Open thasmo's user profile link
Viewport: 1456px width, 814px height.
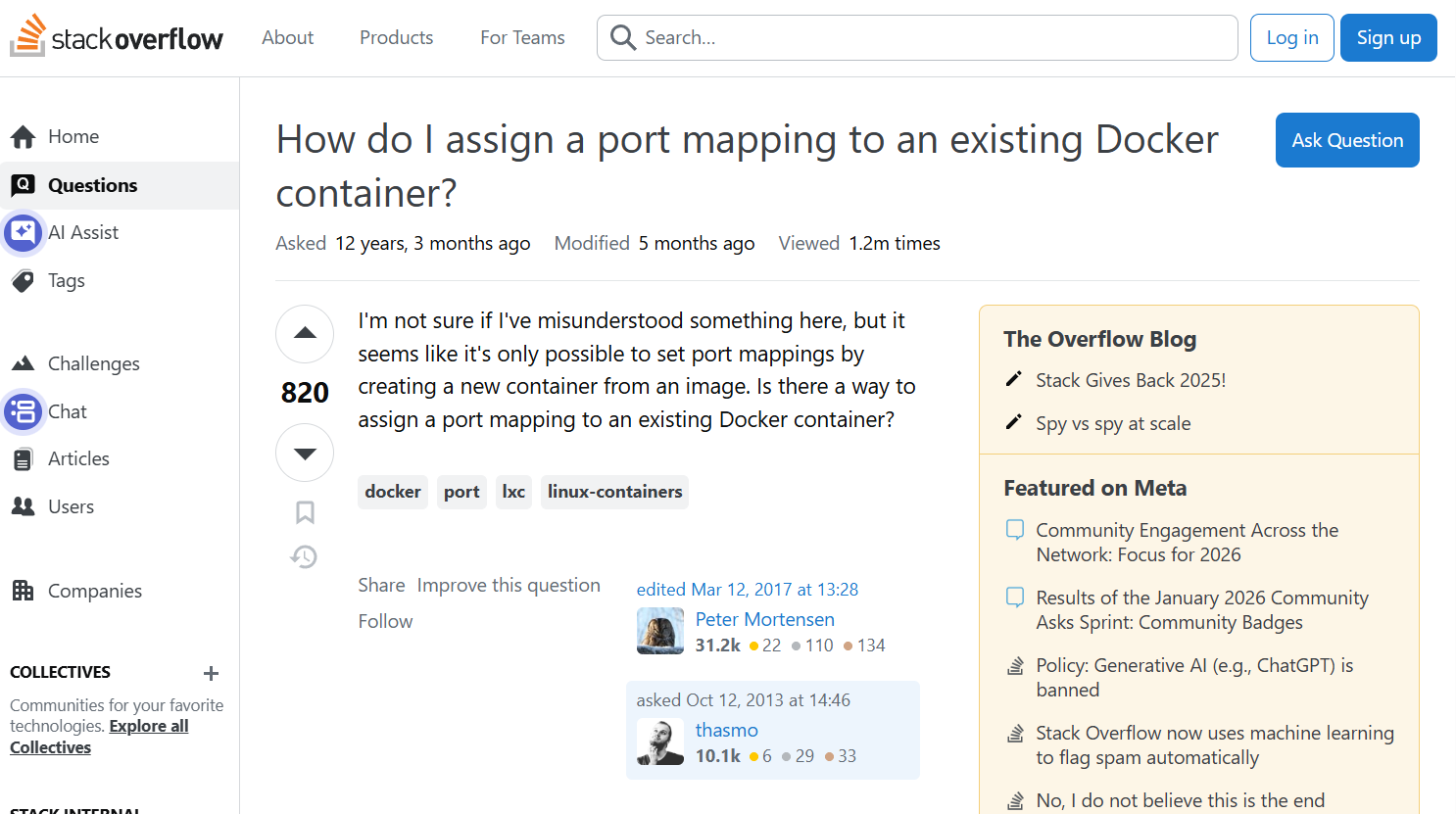point(726,731)
